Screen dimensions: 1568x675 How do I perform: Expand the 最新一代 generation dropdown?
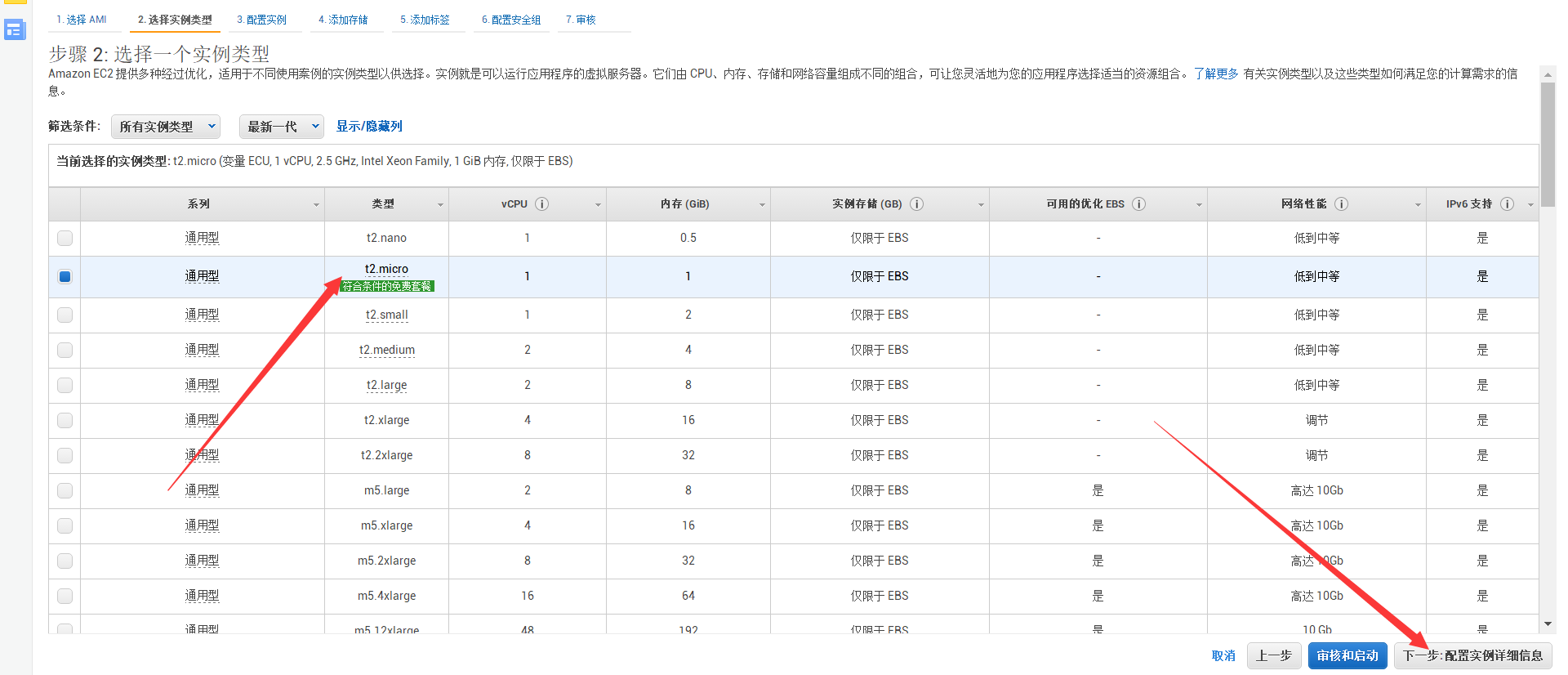282,127
